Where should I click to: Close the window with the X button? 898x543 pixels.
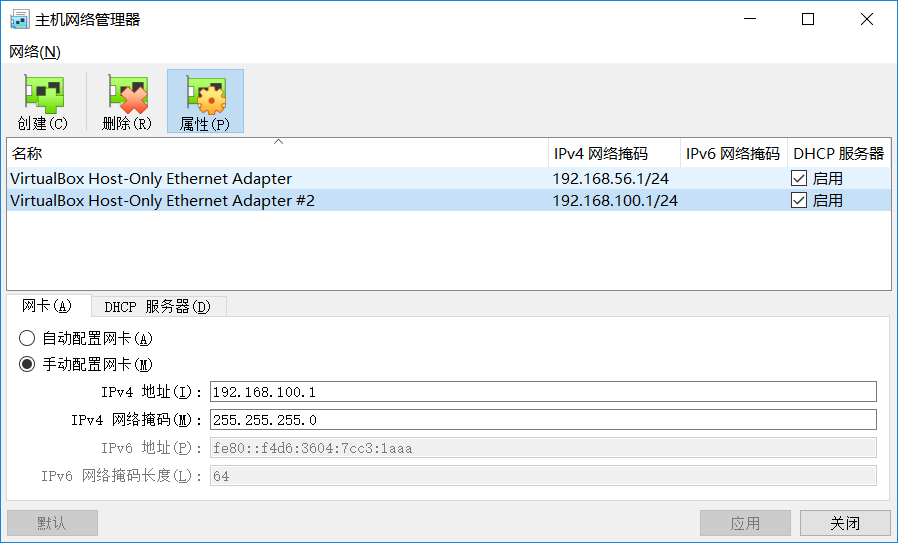pos(867,19)
